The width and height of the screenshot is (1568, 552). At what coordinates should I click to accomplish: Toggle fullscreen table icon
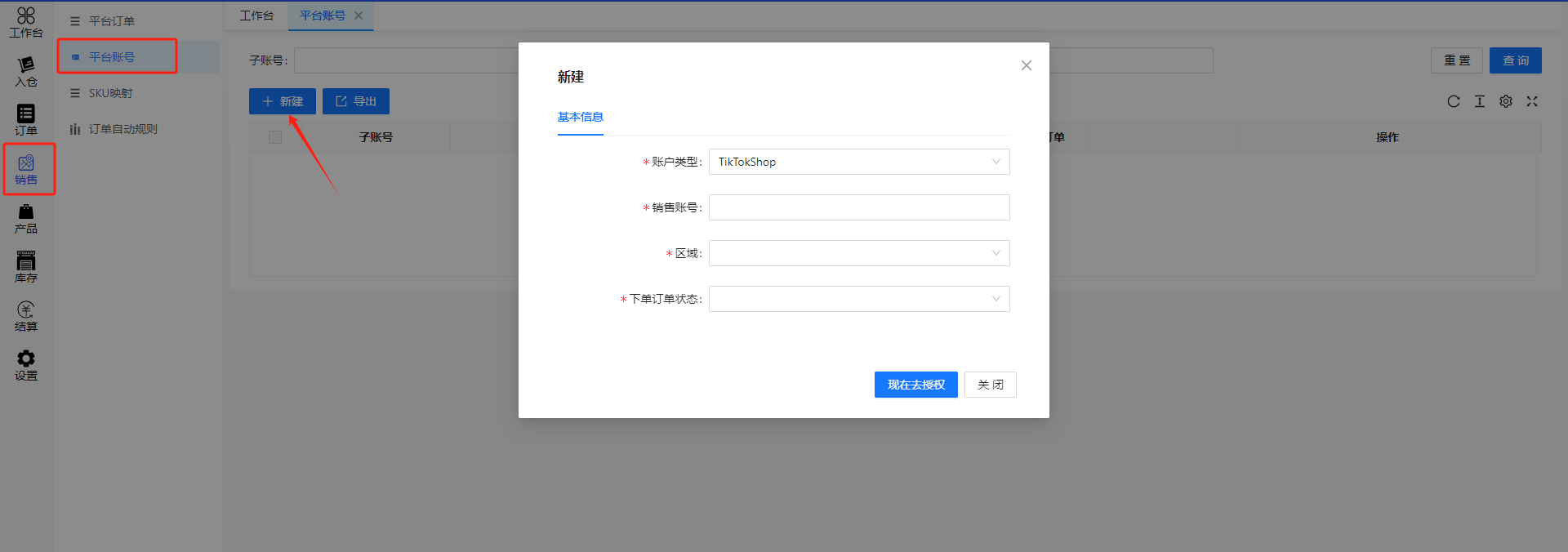pos(1532,101)
